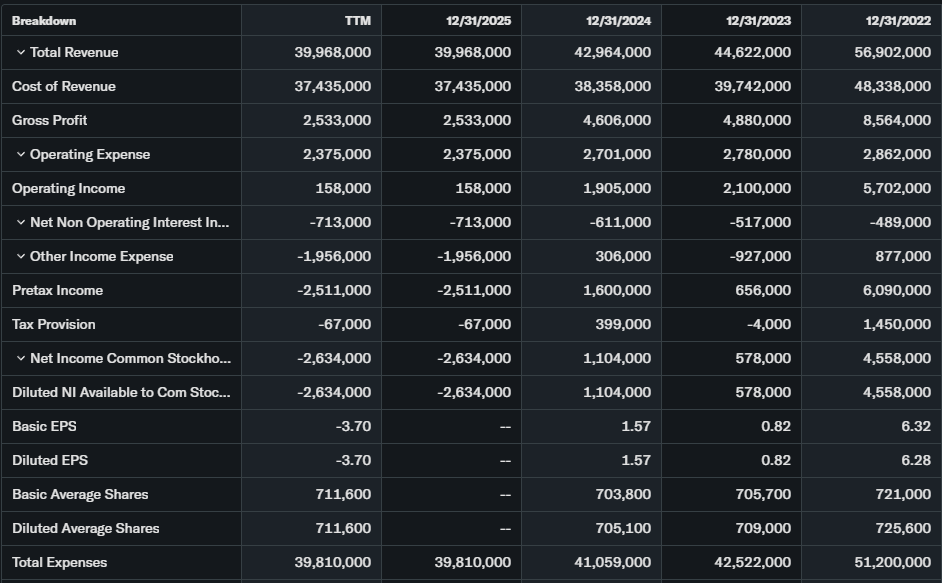This screenshot has height=583, width=942.
Task: Click the 12/31/2024 column header
Action: (x=618, y=20)
